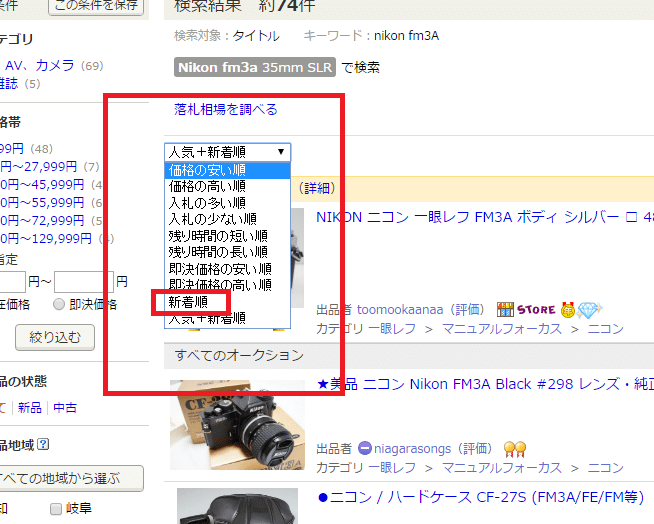The image size is (654, 524).
Task: Choose 残り時間の短い順 option
Action: [227, 236]
